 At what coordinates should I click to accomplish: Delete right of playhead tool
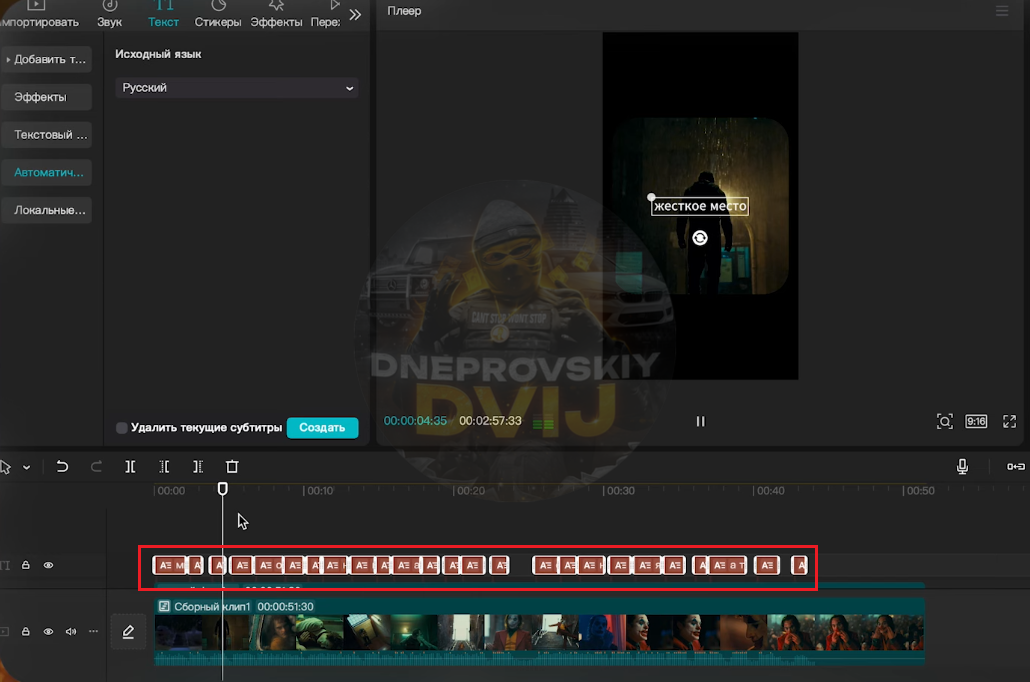[x=198, y=466]
